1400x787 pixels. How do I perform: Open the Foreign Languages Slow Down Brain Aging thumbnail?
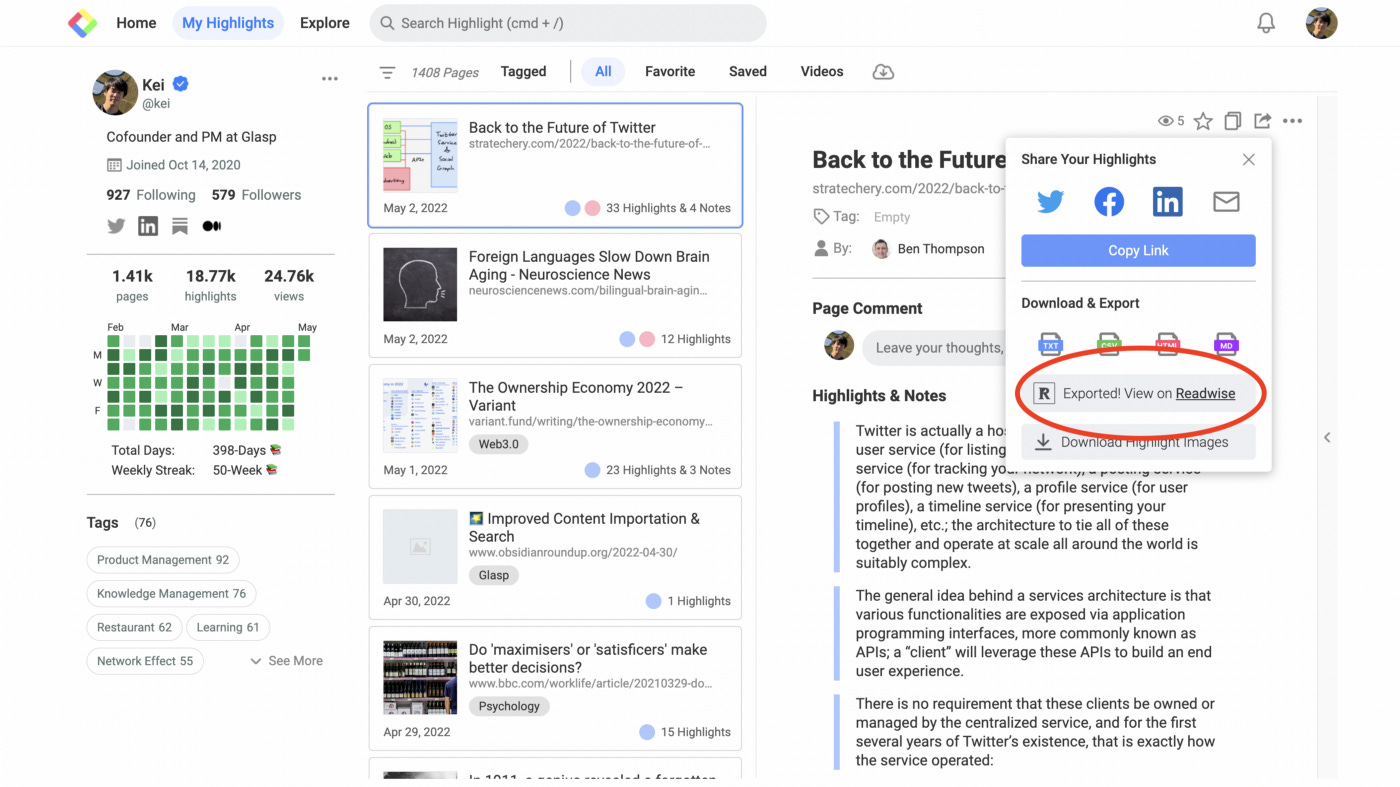420,285
